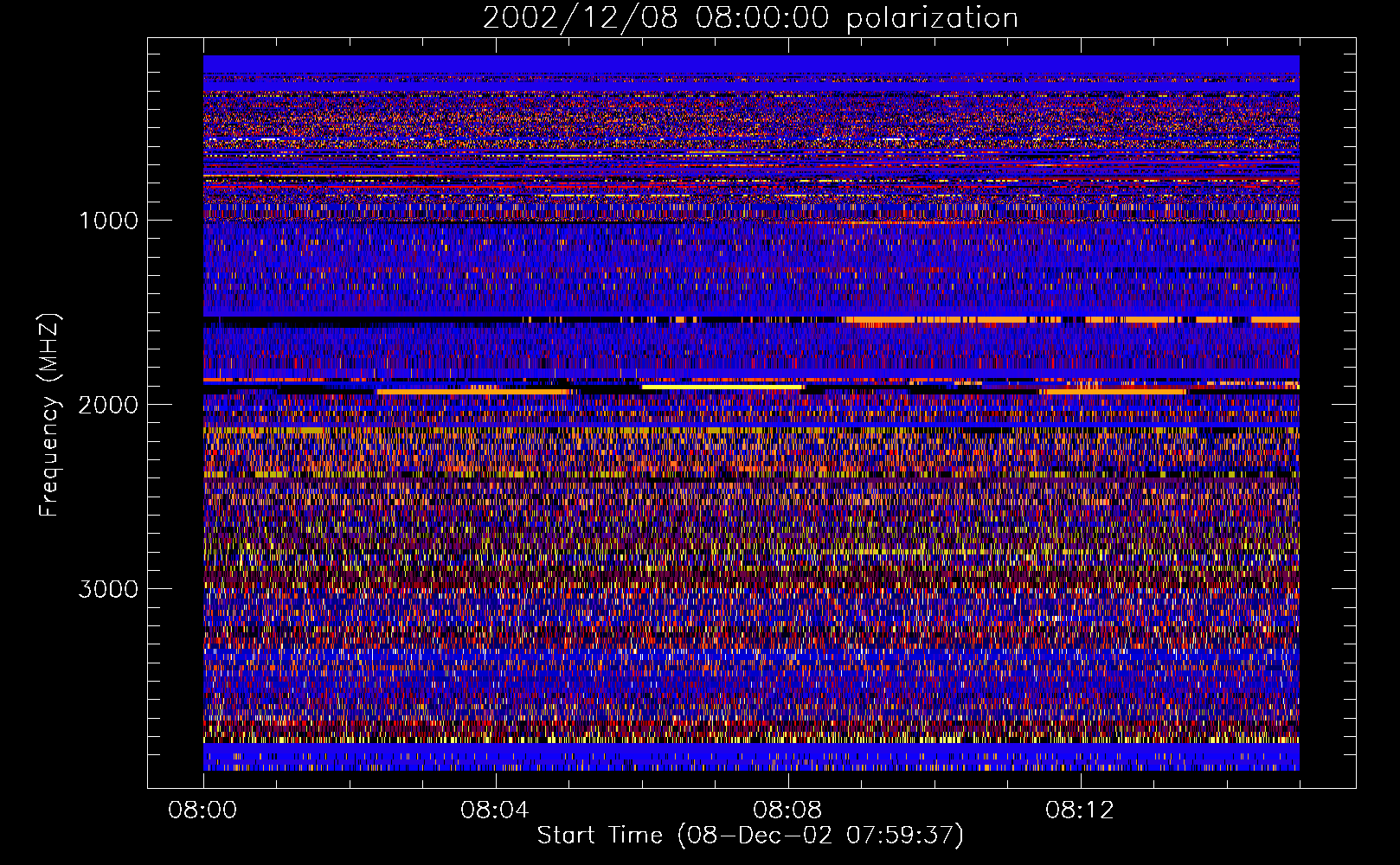Click the bright white band near 2000 MHz

(722, 387)
